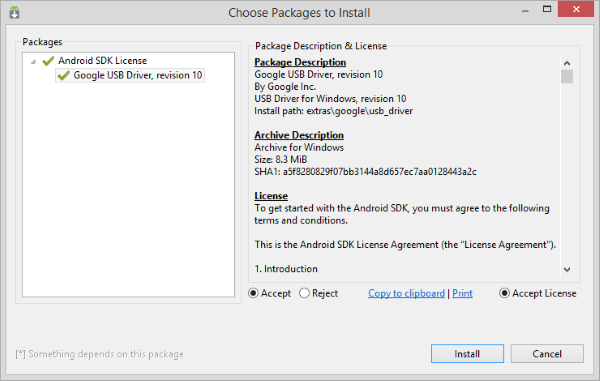Click green checkmark beside Android SDK License
Image resolution: width=600 pixels, height=381 pixels.
(x=48, y=61)
